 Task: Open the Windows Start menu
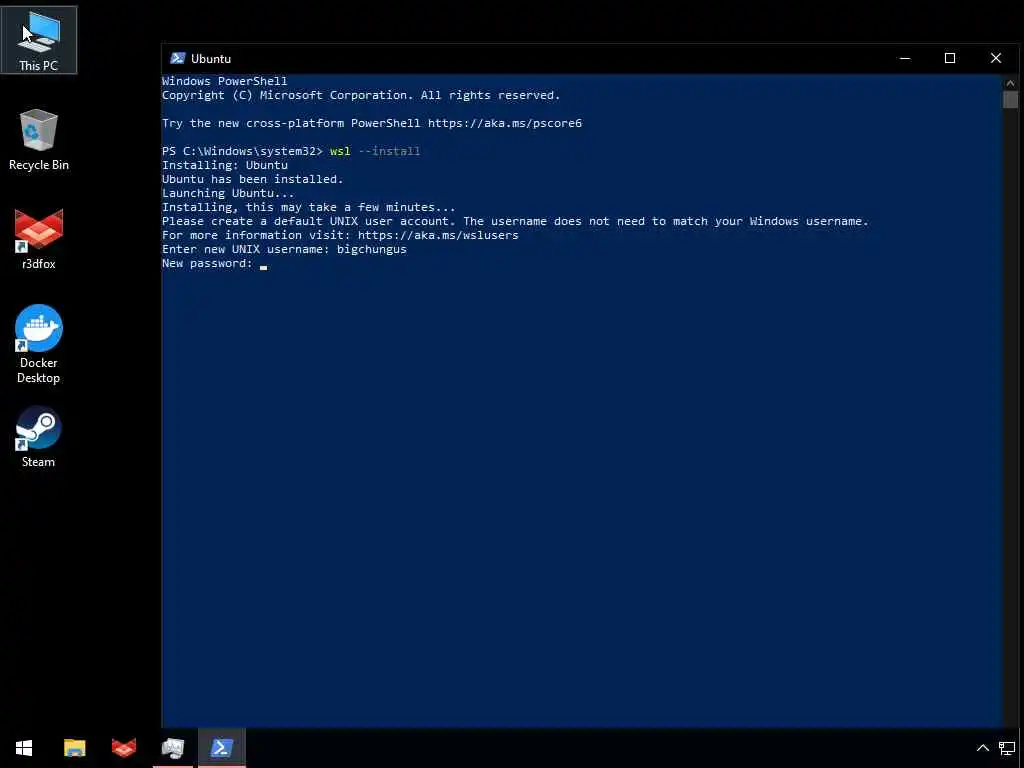click(24, 748)
